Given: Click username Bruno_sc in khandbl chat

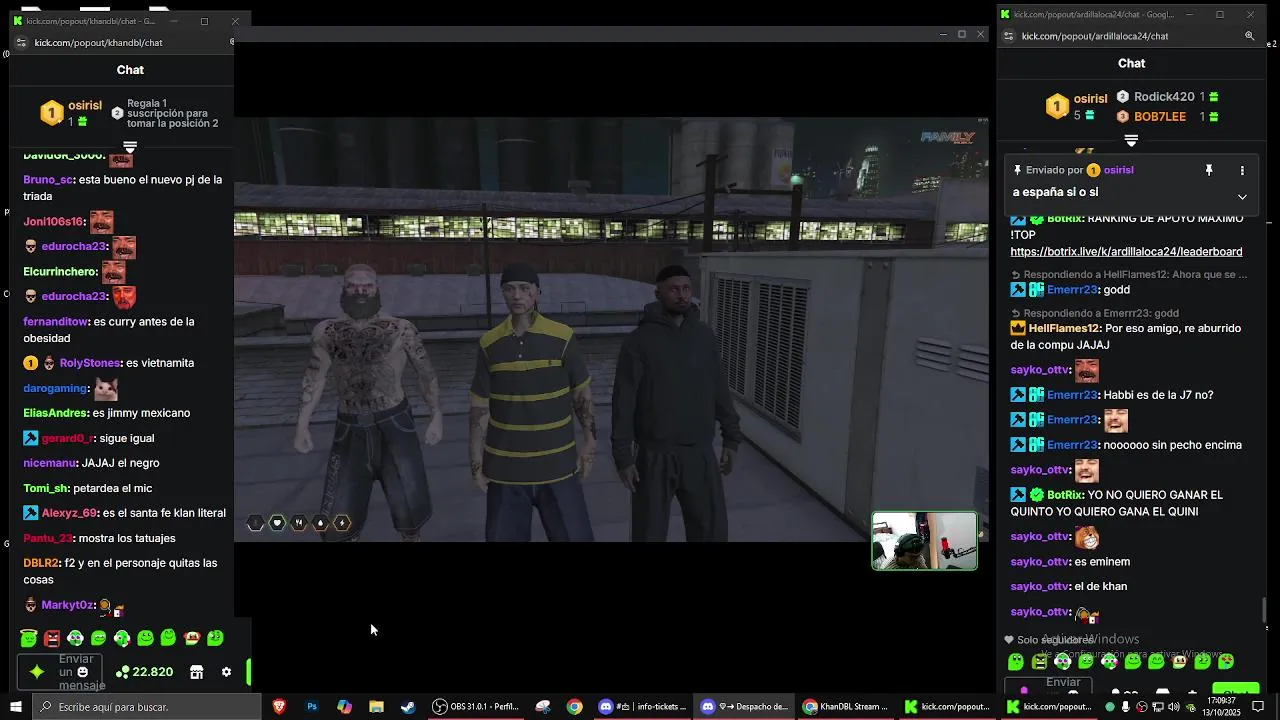Looking at the screenshot, I should coord(48,180).
